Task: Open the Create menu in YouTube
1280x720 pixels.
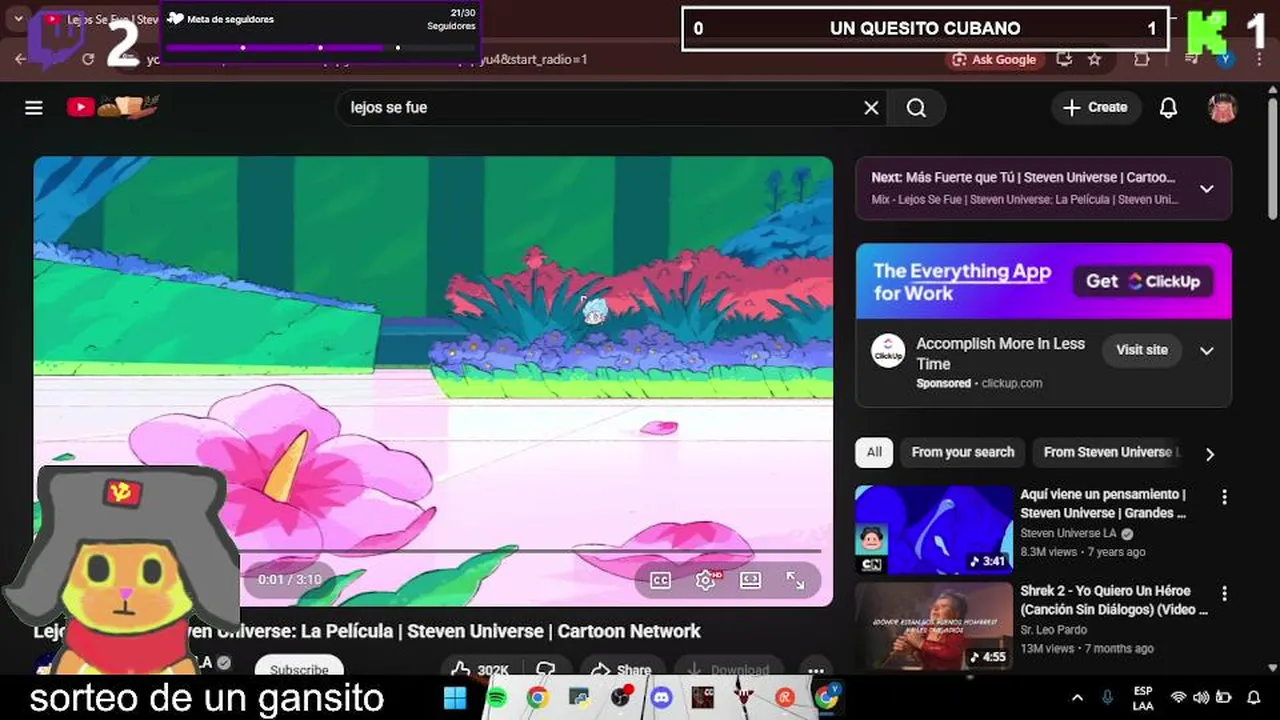Action: point(1096,108)
